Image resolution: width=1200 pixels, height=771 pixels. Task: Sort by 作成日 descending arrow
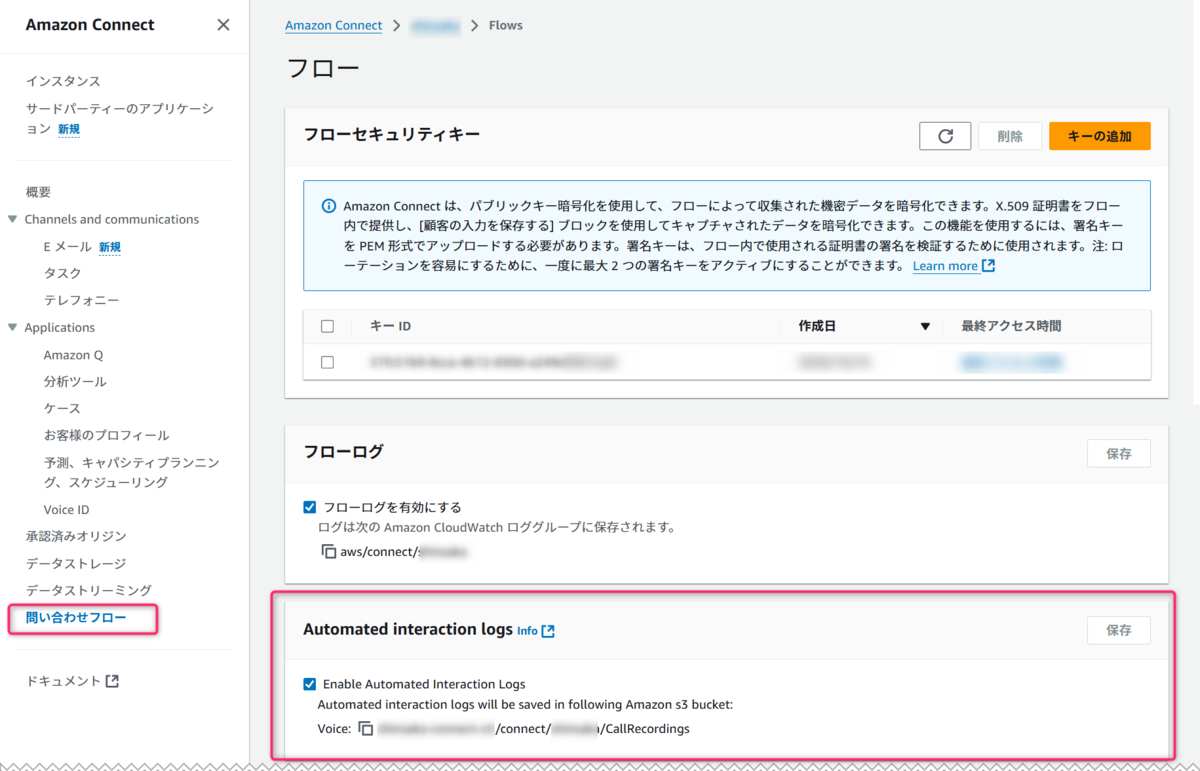[x=925, y=326]
